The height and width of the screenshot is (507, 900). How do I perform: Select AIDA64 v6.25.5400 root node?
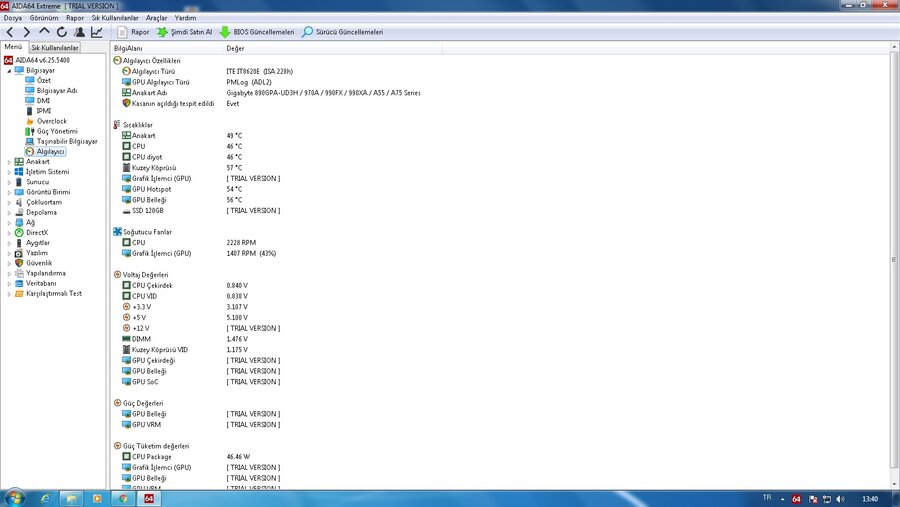[37, 60]
